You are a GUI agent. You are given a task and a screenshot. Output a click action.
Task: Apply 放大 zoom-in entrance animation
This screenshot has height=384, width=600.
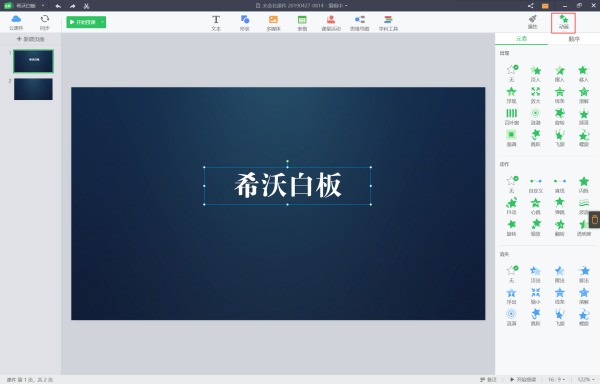535,95
